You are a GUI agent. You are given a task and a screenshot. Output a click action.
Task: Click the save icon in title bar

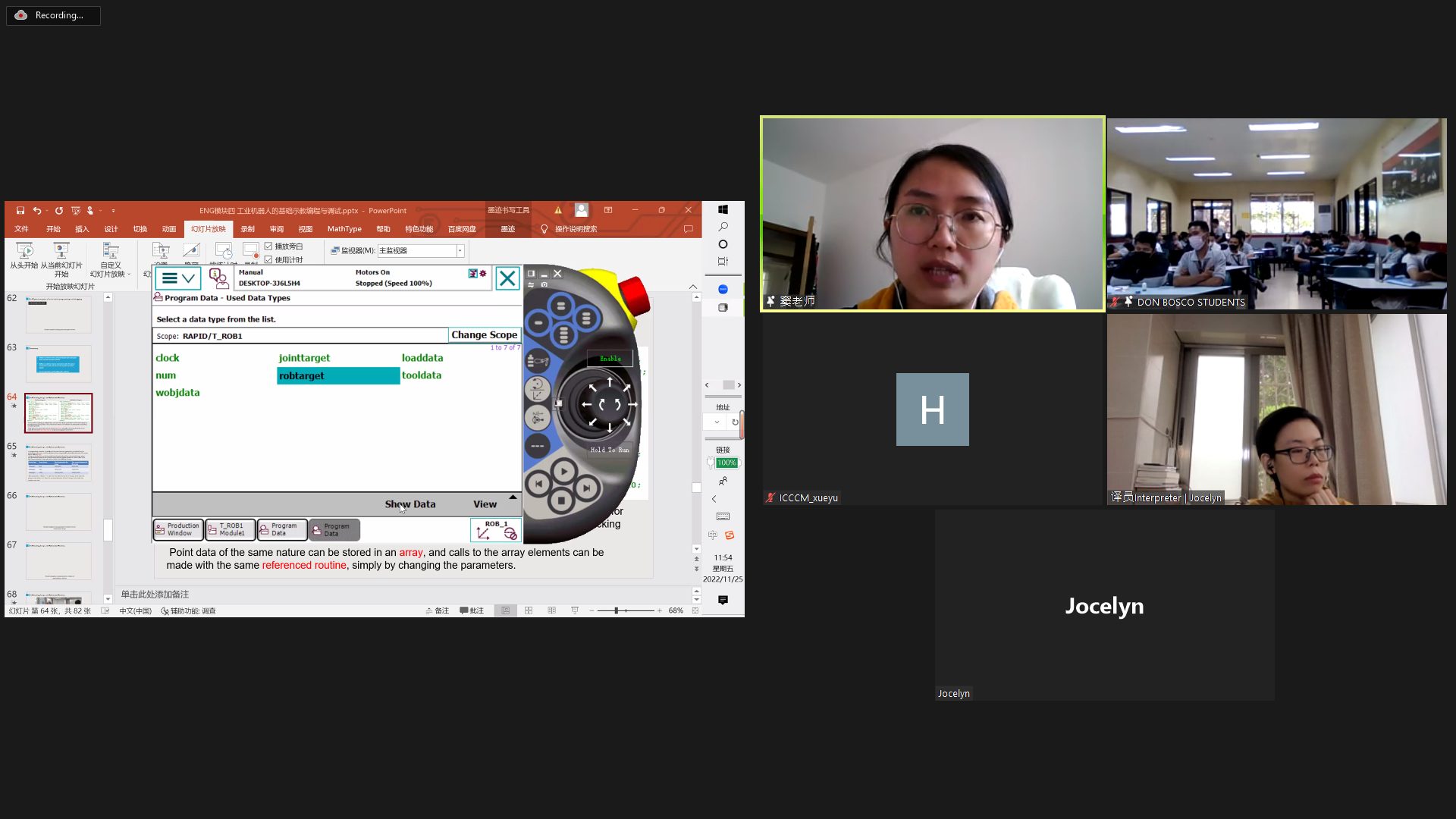pos(20,211)
